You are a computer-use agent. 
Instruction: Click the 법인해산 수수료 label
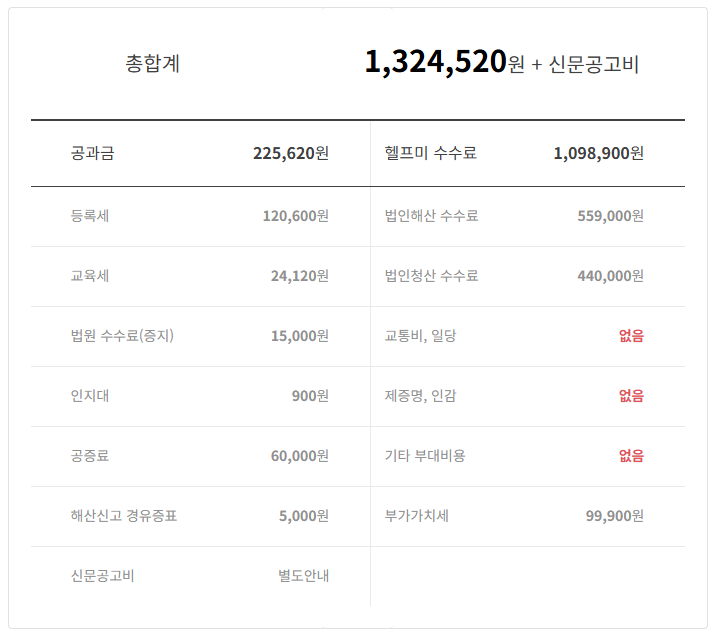point(431,216)
